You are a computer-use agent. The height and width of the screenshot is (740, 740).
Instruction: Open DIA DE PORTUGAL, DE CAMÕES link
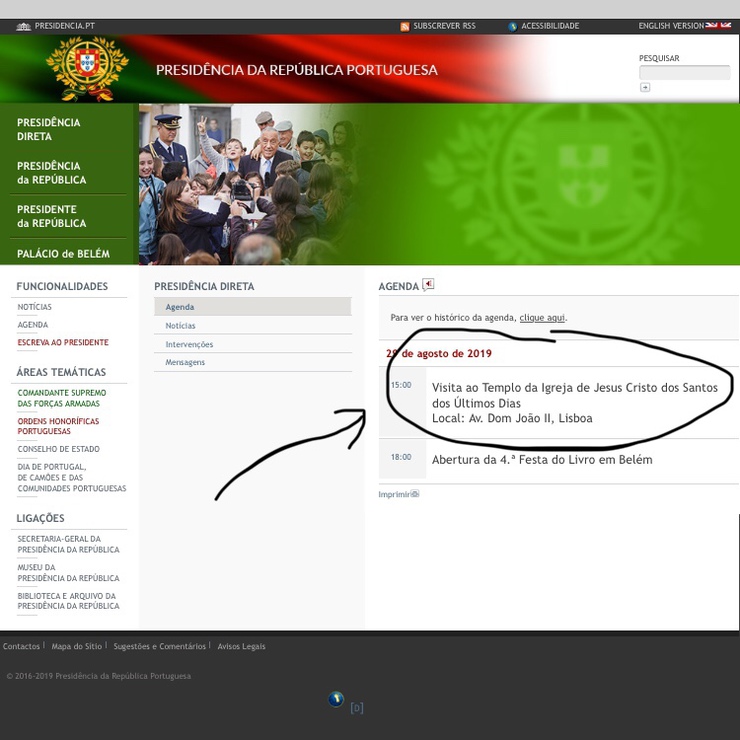point(72,477)
